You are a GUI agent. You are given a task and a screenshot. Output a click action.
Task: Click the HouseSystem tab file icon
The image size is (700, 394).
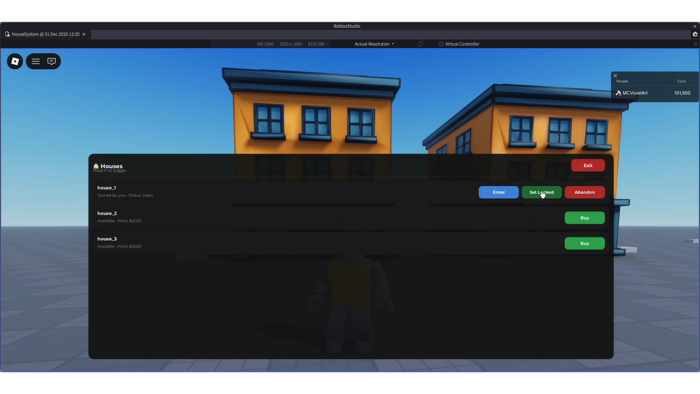[7, 34]
